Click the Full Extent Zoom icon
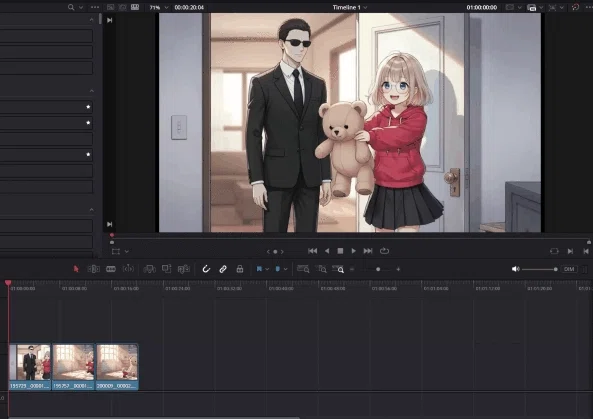Screen dimensions: 593x419 point(303,269)
